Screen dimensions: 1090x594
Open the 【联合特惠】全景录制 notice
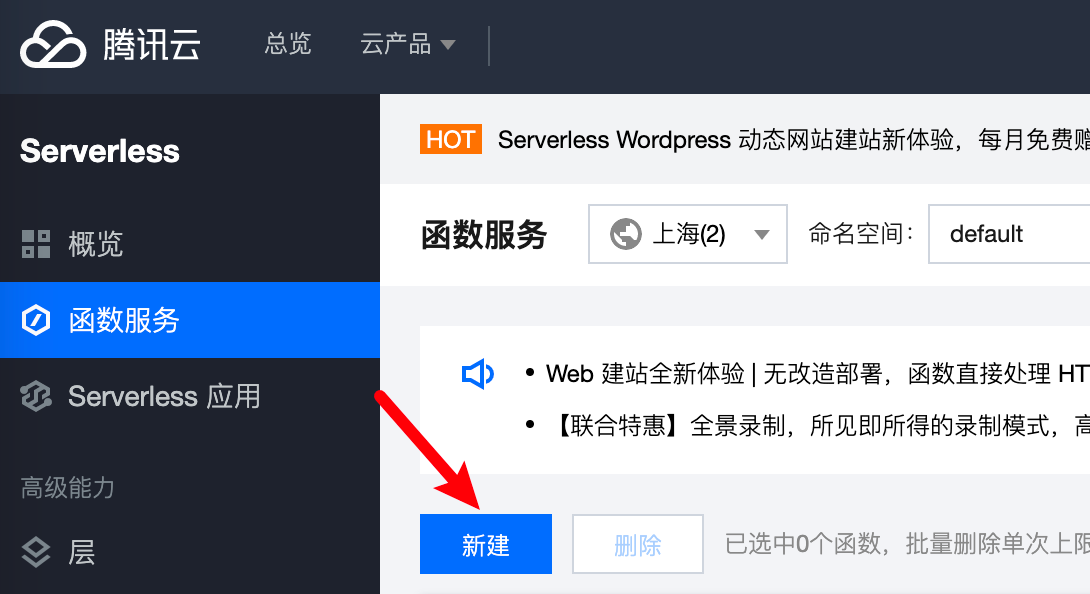click(820, 425)
